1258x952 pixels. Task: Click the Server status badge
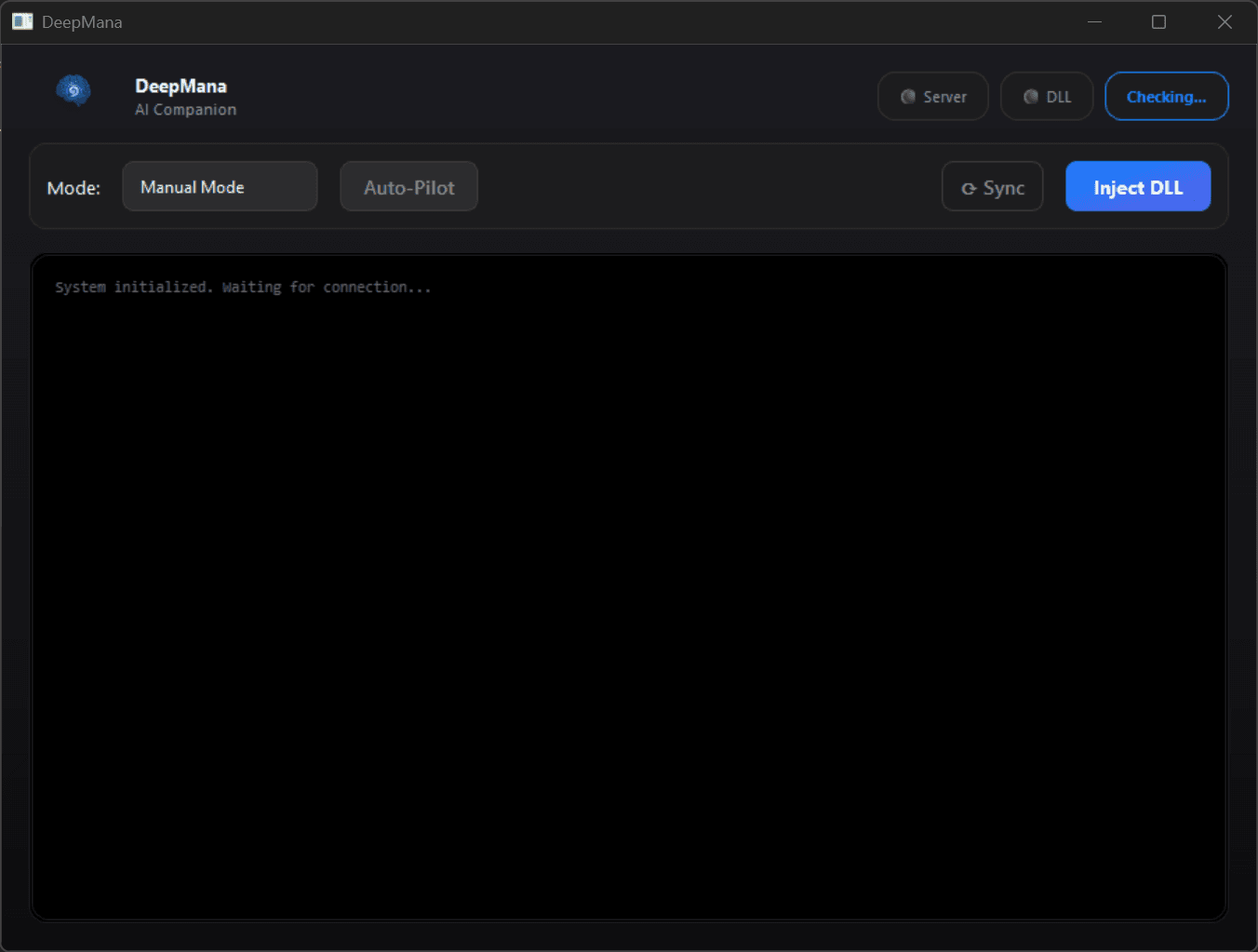pos(932,96)
